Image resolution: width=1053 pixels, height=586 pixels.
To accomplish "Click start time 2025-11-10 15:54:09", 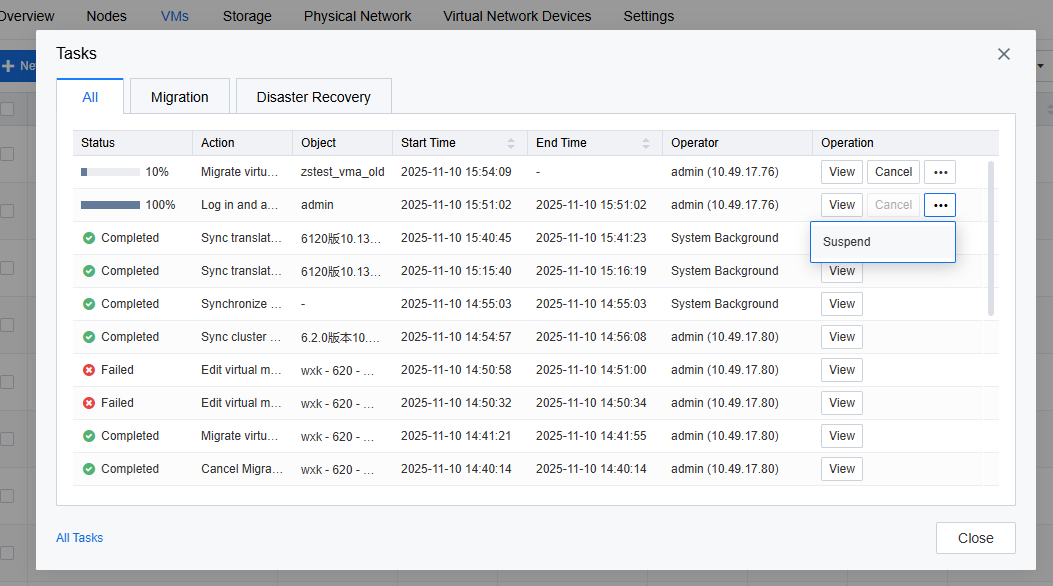I will 456,172.
